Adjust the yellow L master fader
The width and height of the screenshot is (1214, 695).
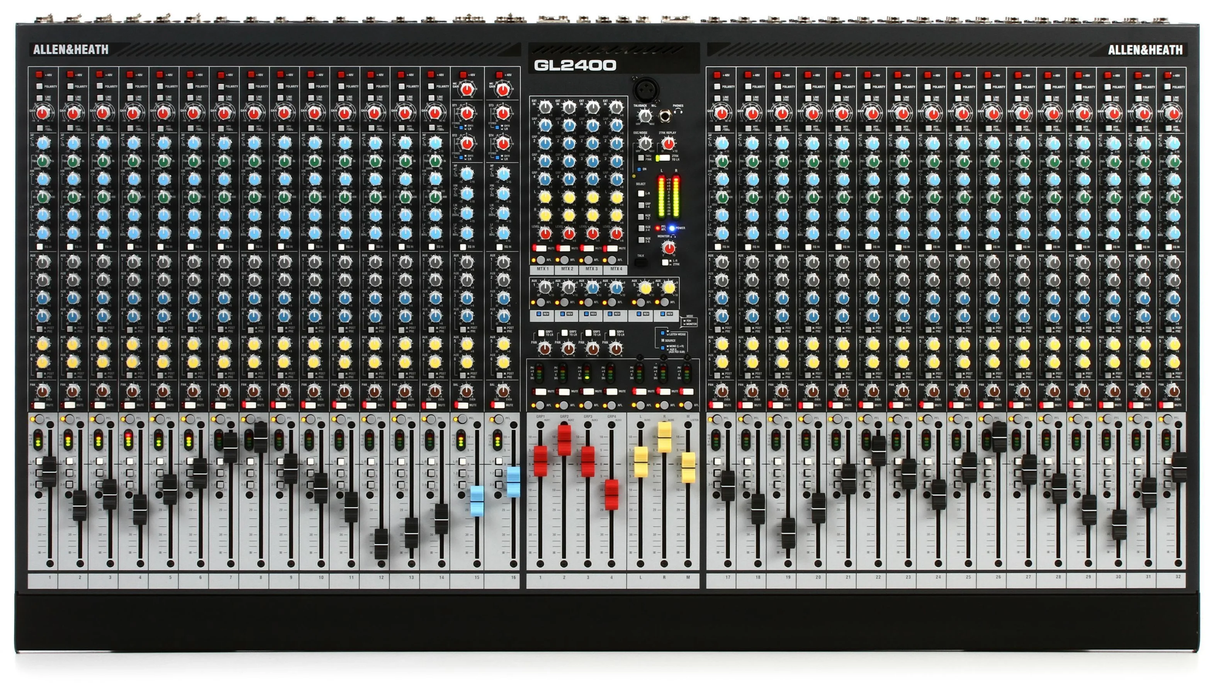(x=641, y=462)
